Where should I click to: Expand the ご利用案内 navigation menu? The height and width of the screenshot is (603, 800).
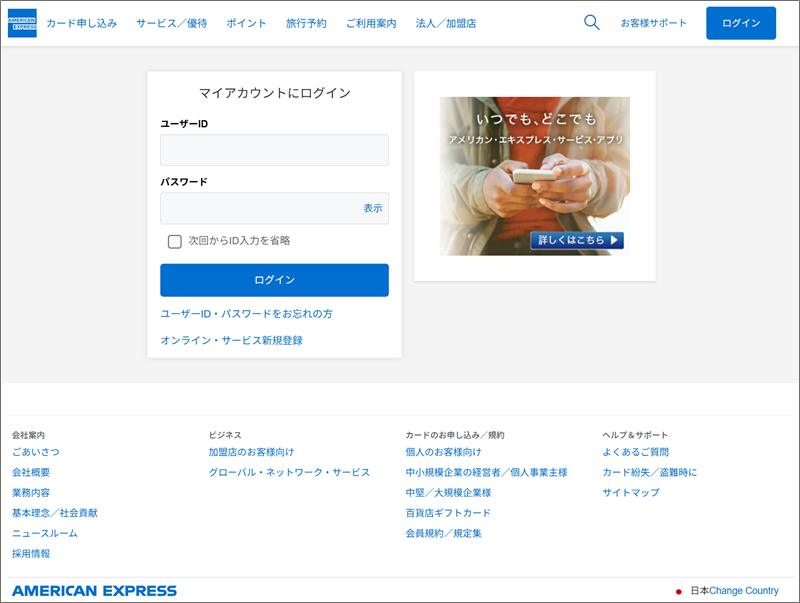371,23
